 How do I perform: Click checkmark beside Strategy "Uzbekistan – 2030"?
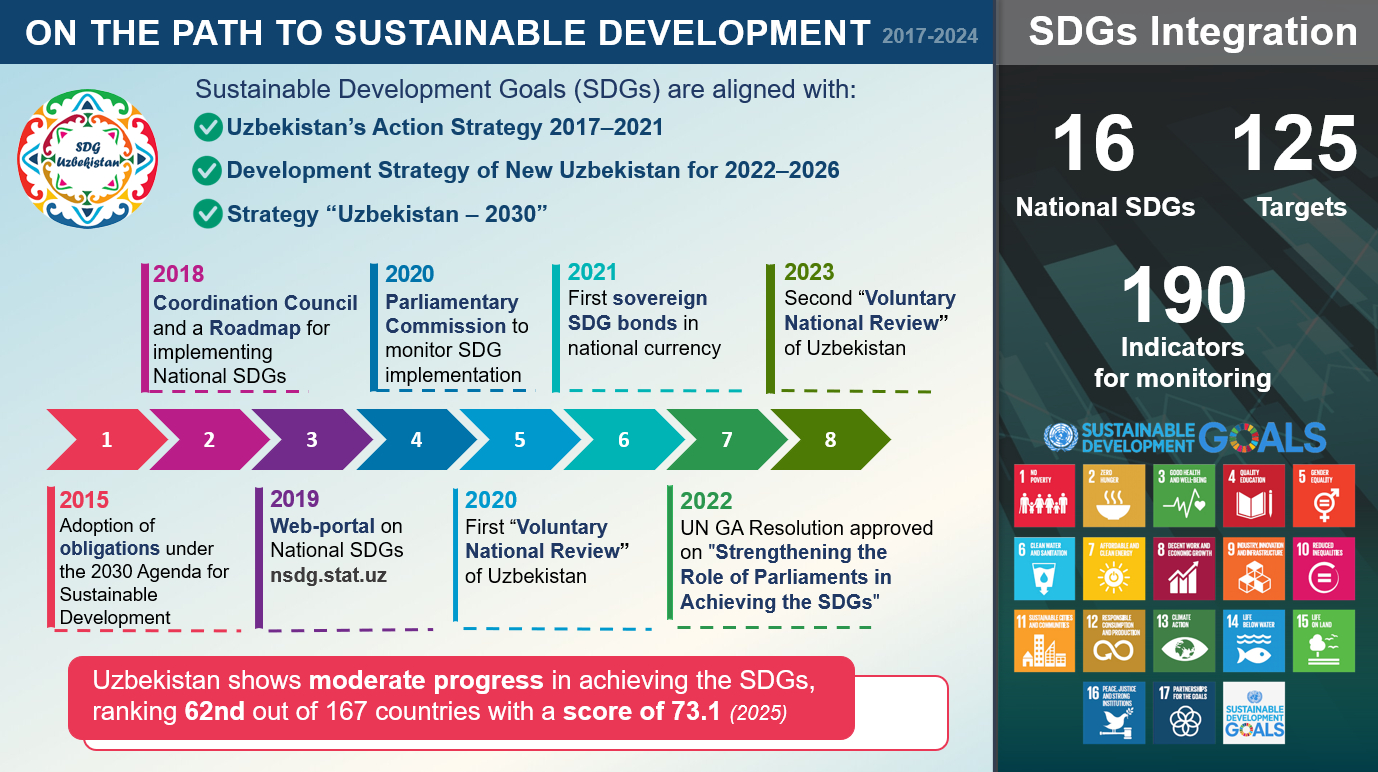(x=208, y=213)
